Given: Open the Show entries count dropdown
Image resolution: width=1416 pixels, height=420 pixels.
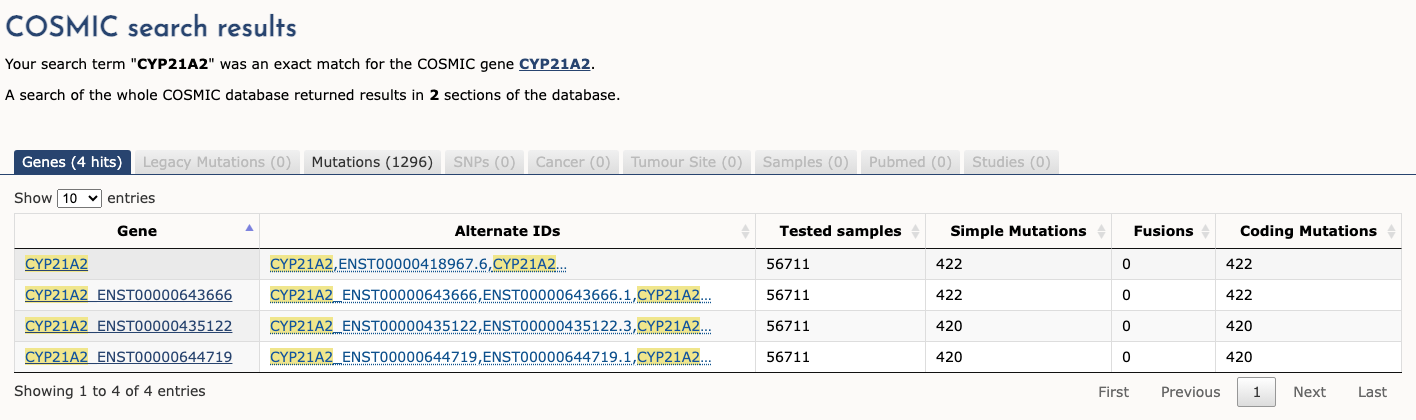Looking at the screenshot, I should click(x=80, y=198).
